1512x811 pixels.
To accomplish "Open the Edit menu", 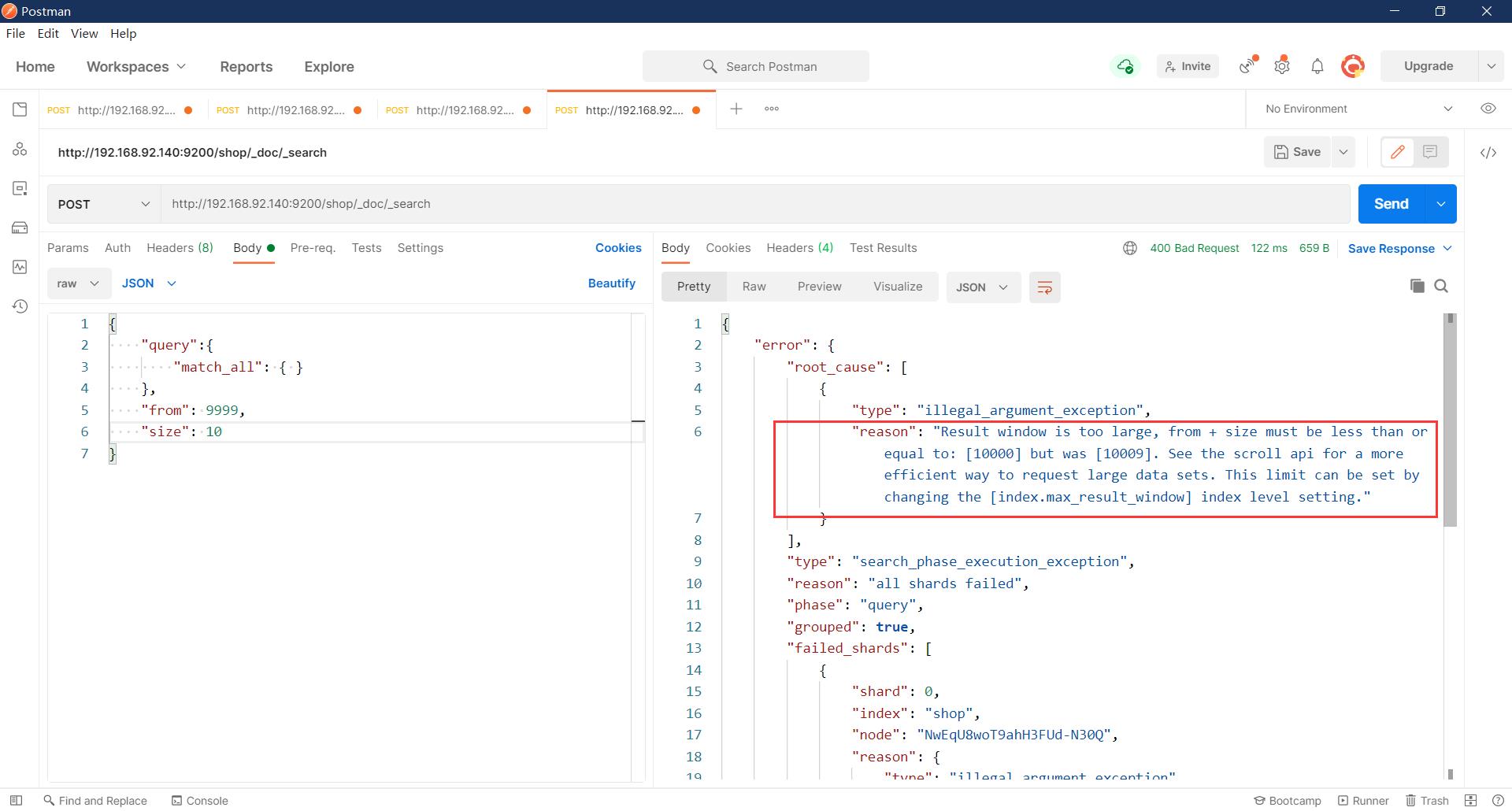I will click(x=48, y=33).
